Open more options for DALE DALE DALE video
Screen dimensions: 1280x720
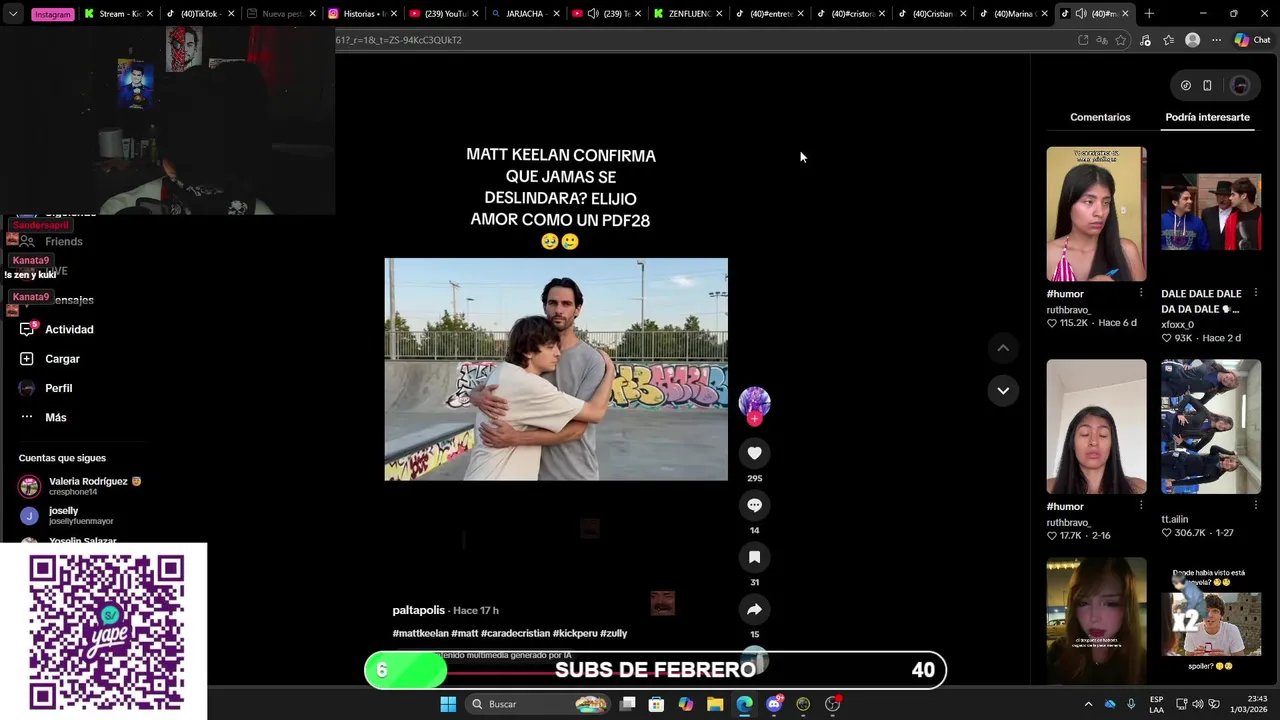coord(1256,293)
